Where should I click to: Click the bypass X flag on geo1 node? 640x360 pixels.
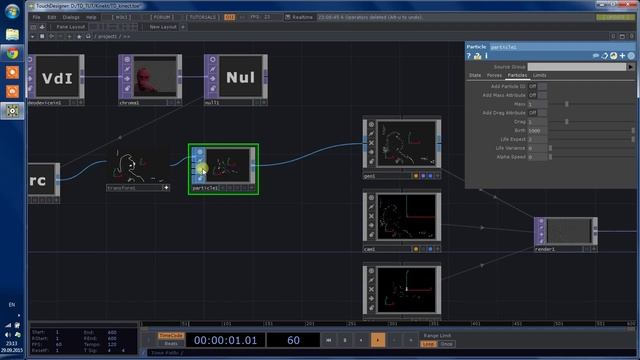[x=371, y=143]
